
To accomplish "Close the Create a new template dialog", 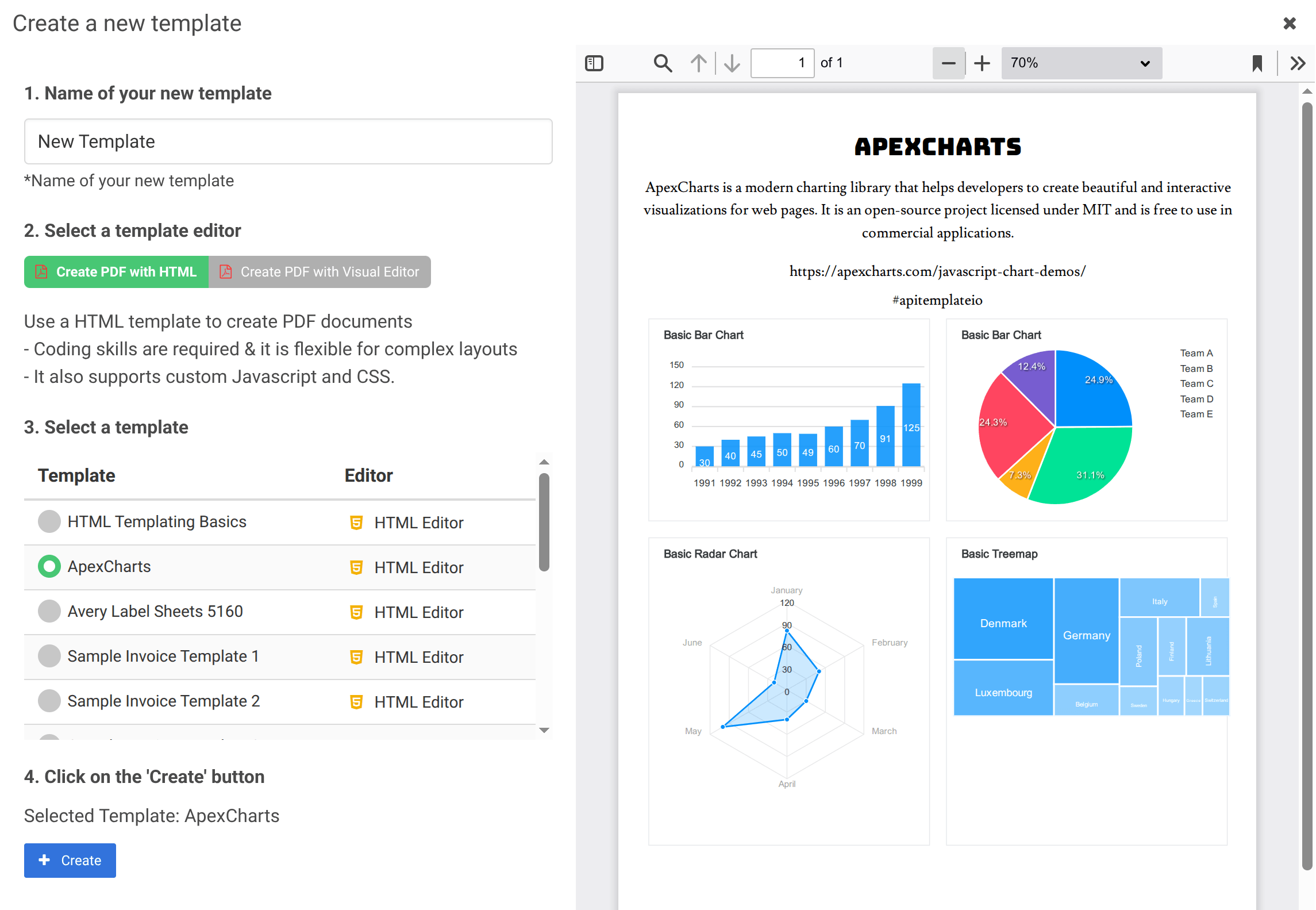I will (x=1290, y=23).
